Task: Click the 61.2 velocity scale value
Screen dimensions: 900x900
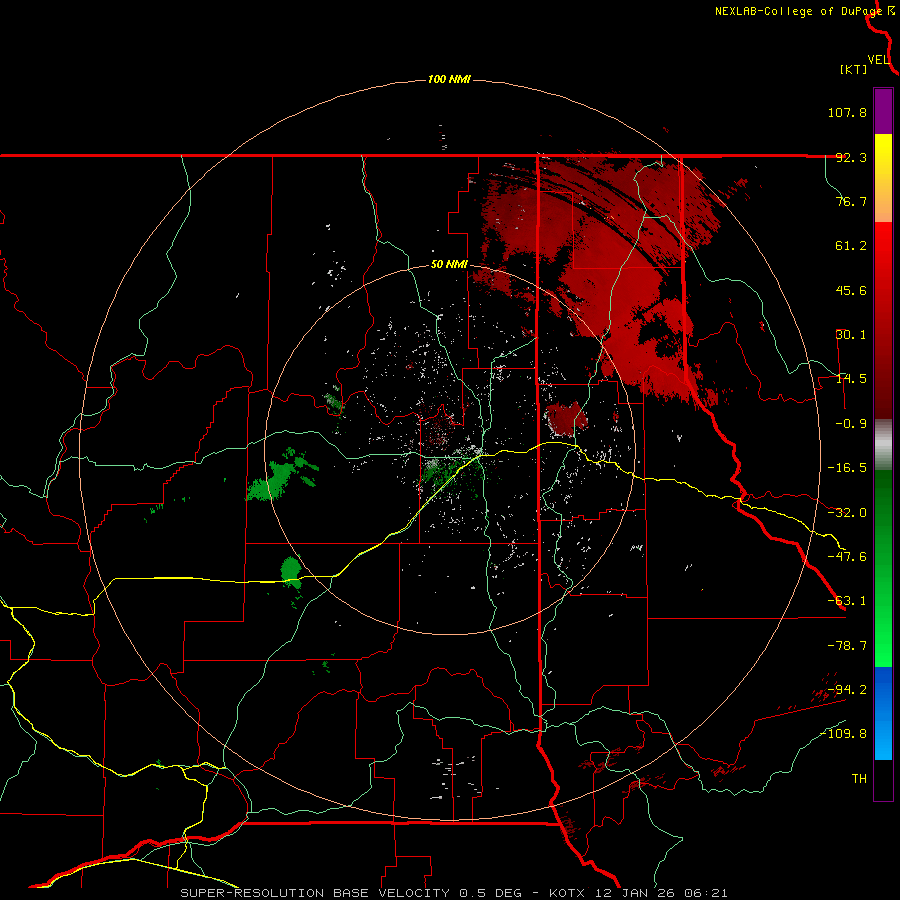Action: [x=851, y=246]
